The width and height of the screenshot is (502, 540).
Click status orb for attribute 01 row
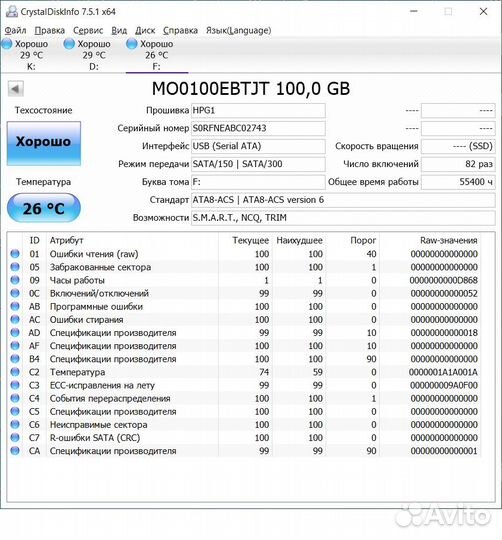click(x=15, y=254)
